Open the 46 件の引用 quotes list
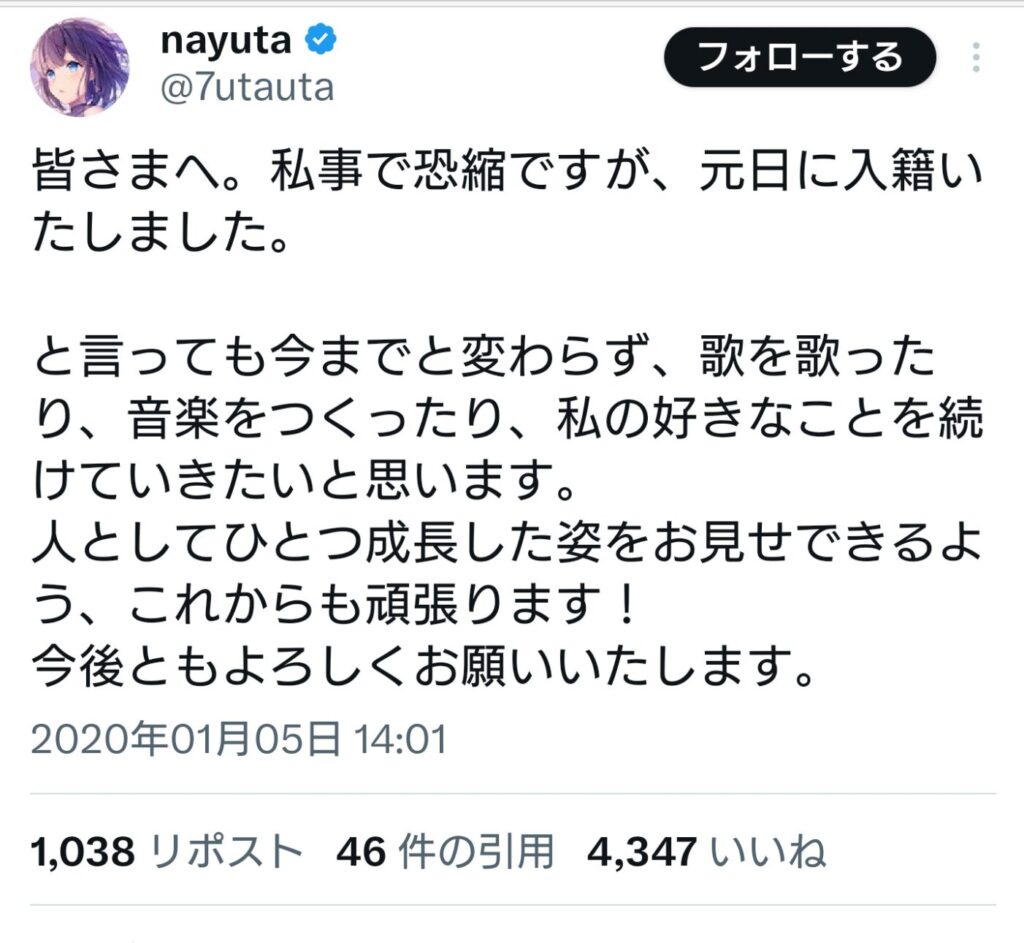Image resolution: width=1024 pixels, height=943 pixels. [445, 851]
